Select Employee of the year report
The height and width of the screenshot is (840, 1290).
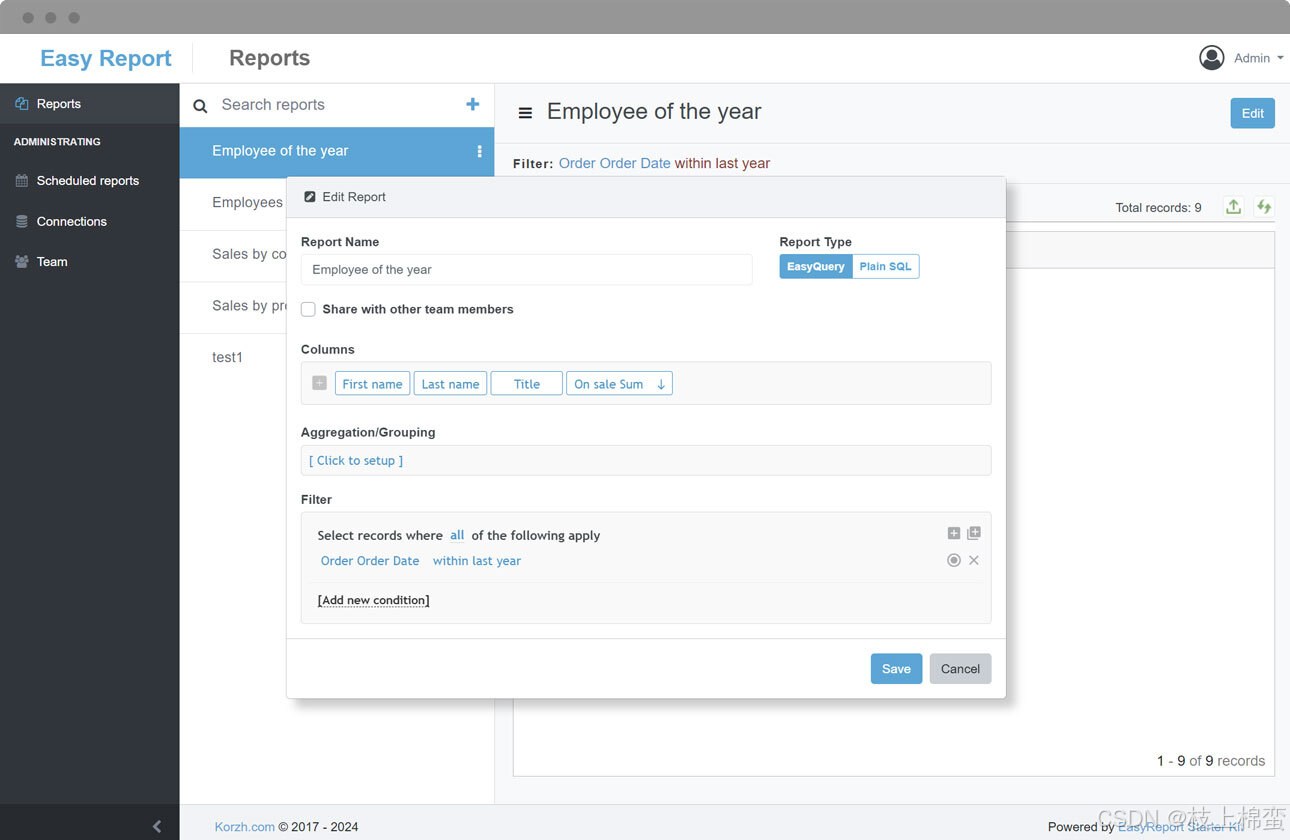coord(337,152)
